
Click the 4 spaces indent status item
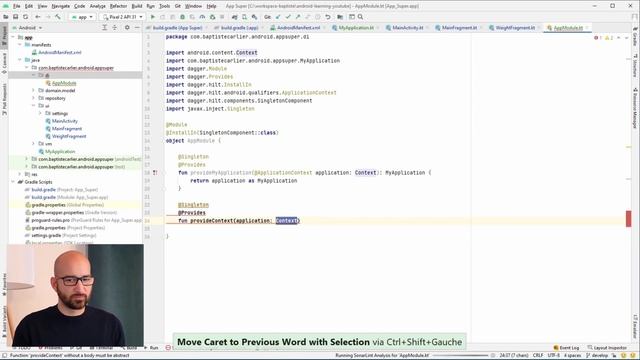click(x=572, y=355)
